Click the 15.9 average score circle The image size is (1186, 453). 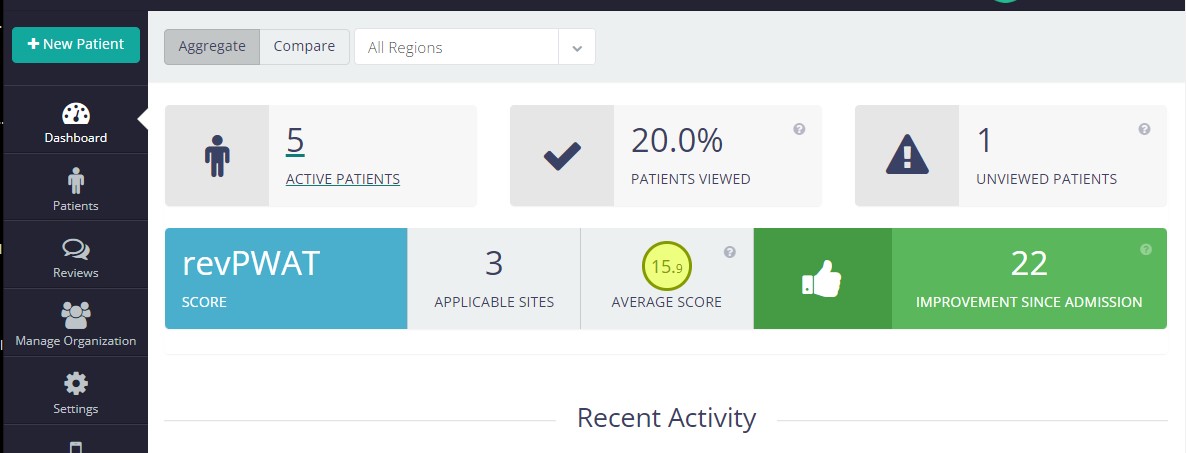pos(667,266)
